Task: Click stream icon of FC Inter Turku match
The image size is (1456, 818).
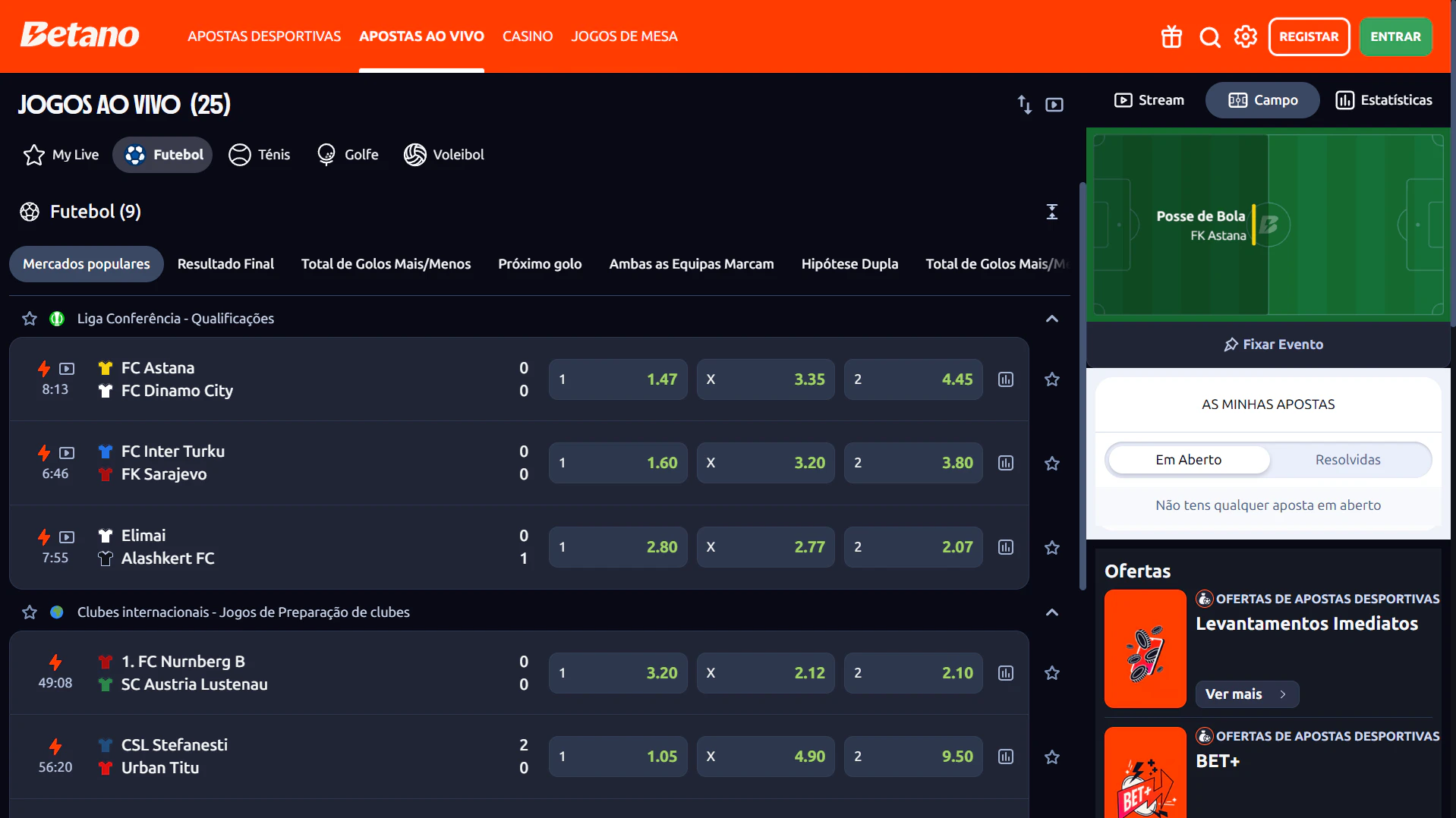Action: tap(67, 453)
